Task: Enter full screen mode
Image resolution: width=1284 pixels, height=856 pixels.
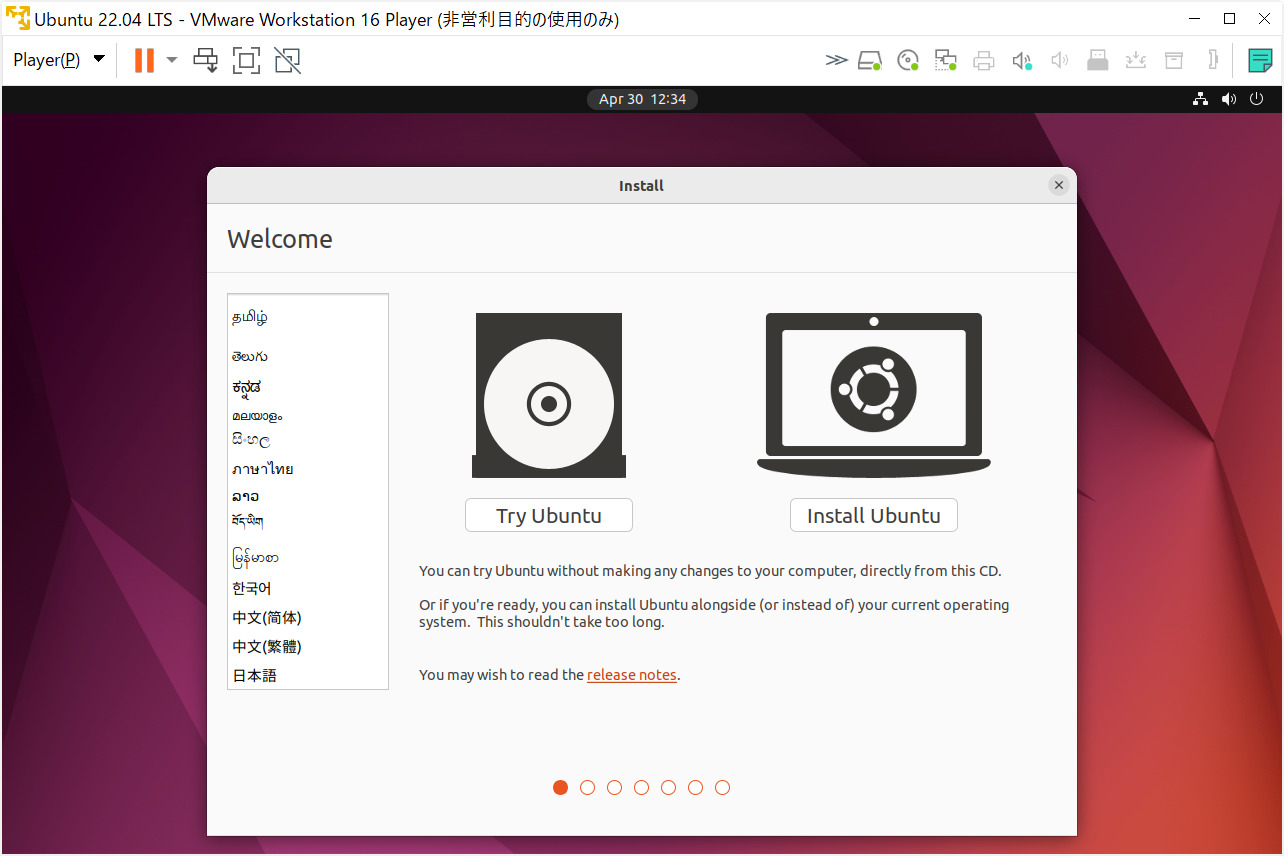Action: [x=246, y=60]
